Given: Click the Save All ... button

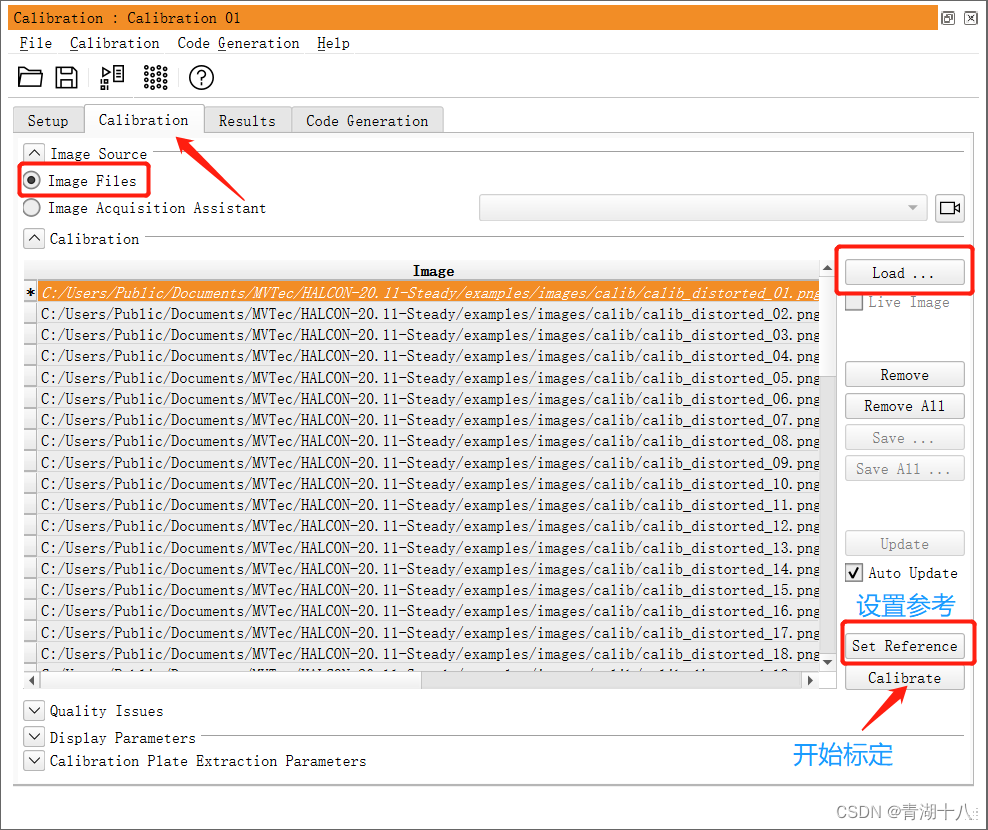Looking at the screenshot, I should point(904,468).
